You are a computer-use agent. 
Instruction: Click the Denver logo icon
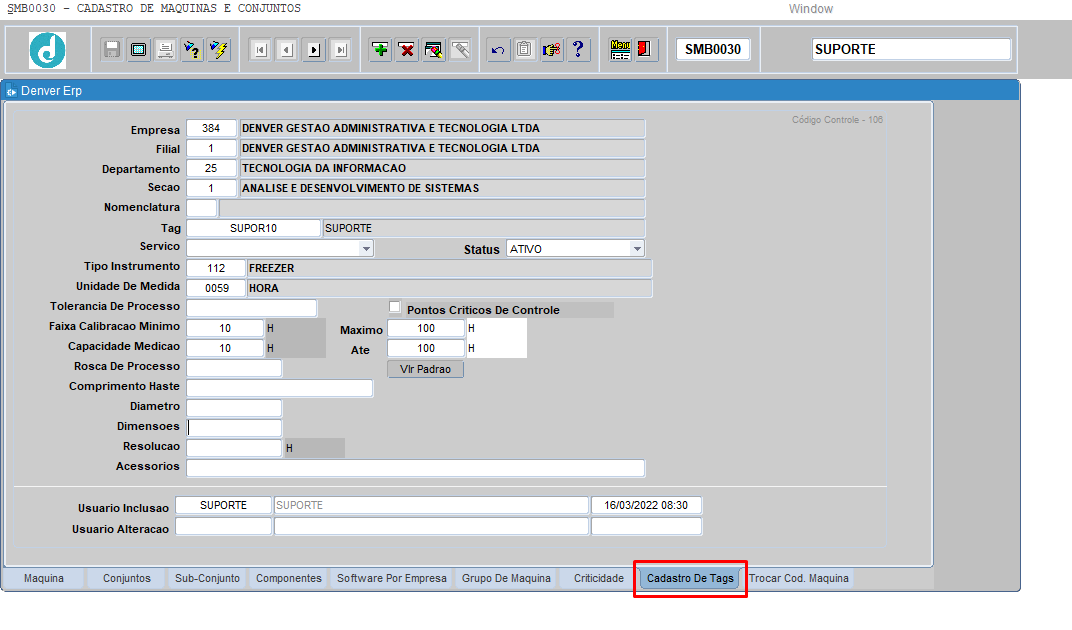(47, 50)
